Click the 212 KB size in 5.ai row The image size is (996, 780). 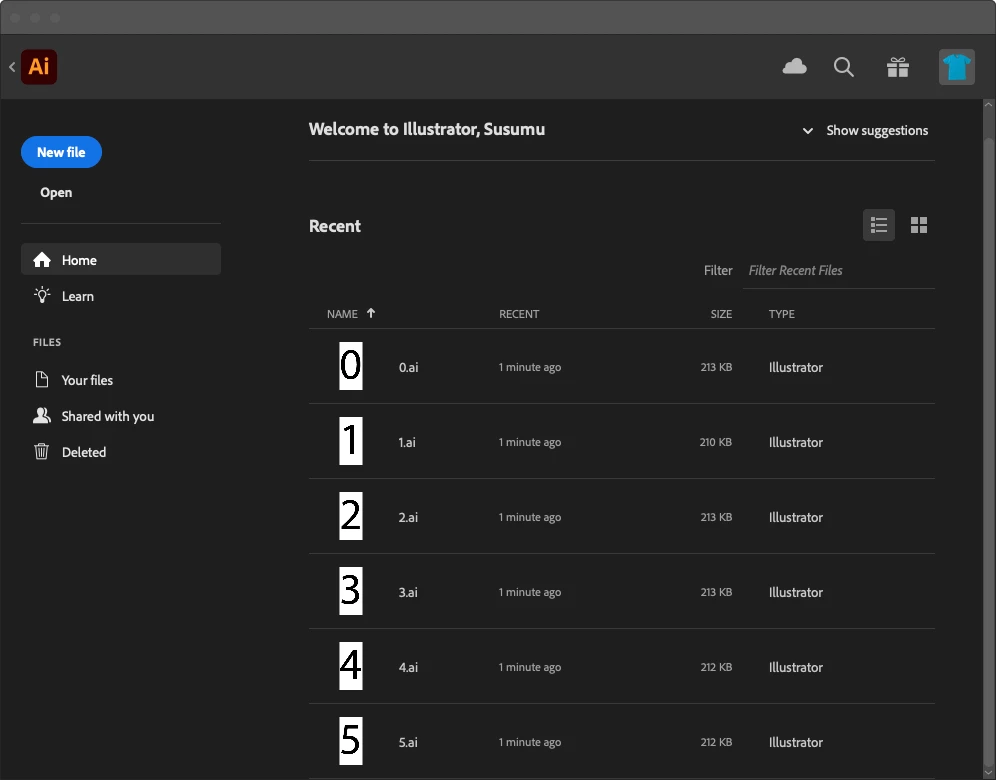coord(717,742)
